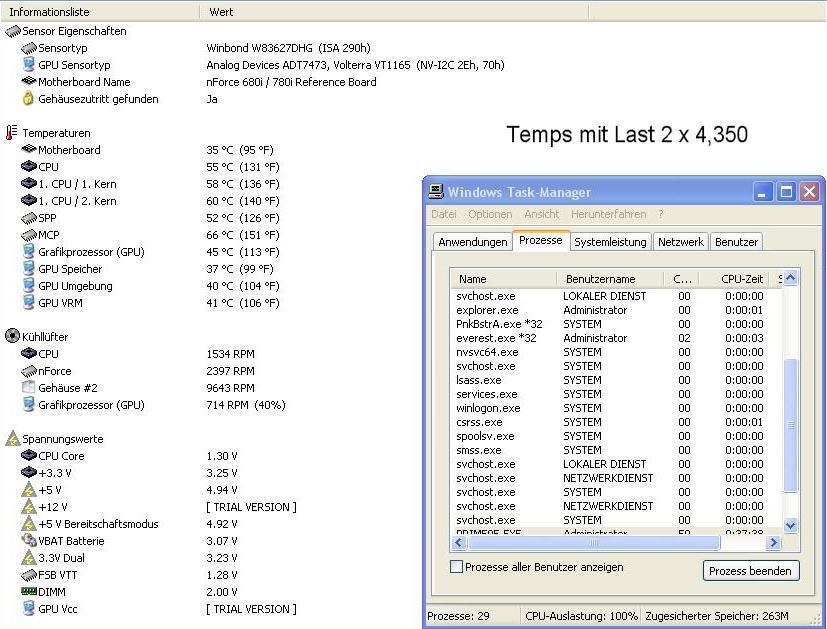Select the services.exe process
The height and width of the screenshot is (629, 827).
[616, 394]
